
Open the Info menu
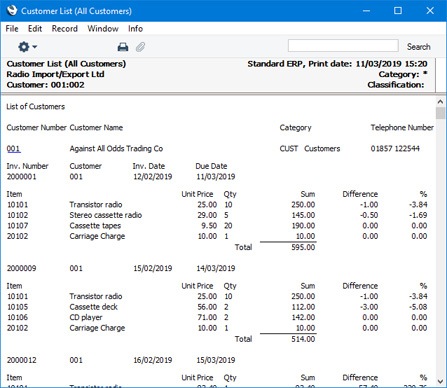tap(135, 29)
